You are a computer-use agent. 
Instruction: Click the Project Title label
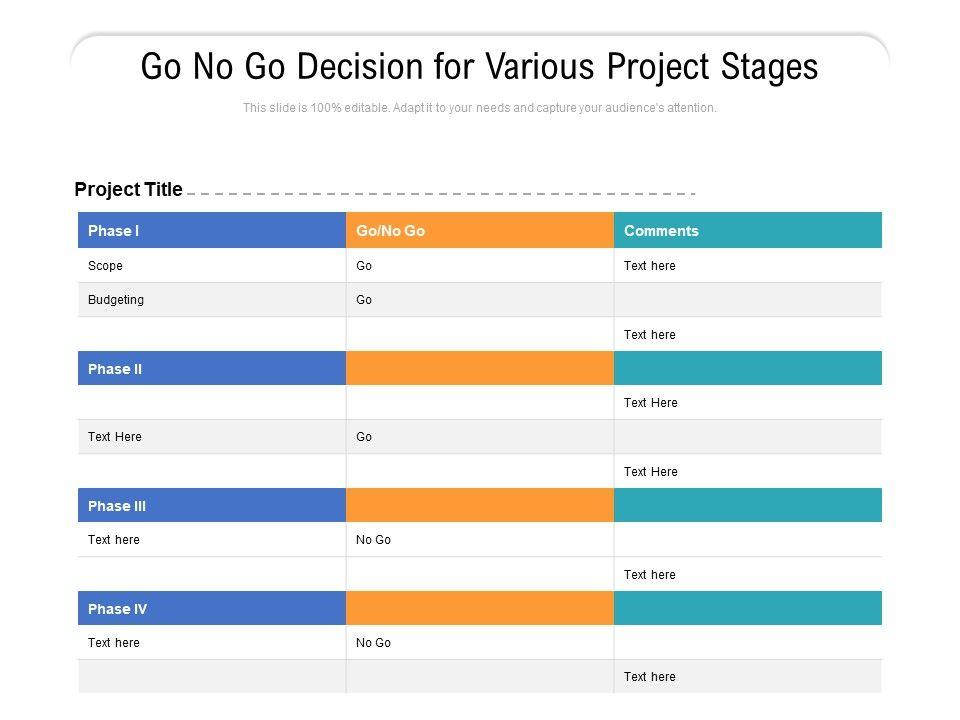click(x=128, y=189)
